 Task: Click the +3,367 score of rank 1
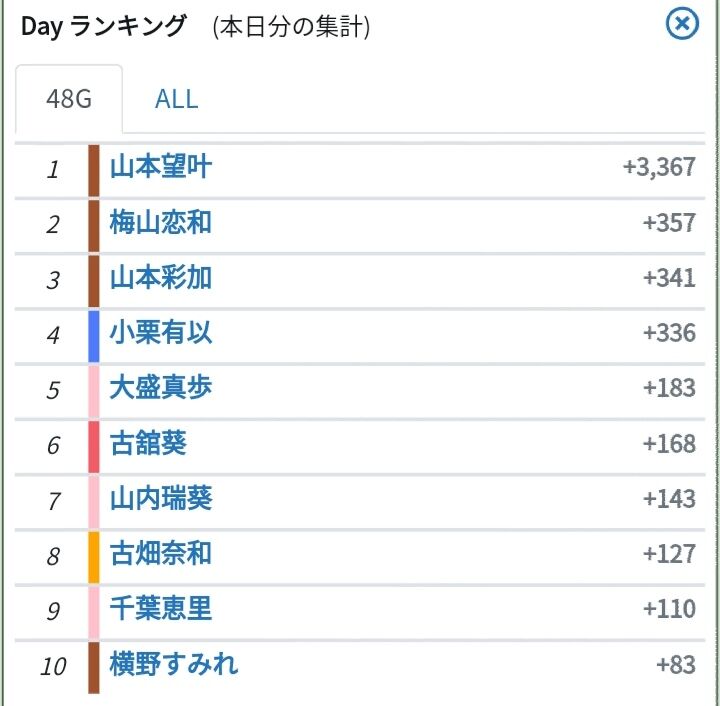coord(658,167)
